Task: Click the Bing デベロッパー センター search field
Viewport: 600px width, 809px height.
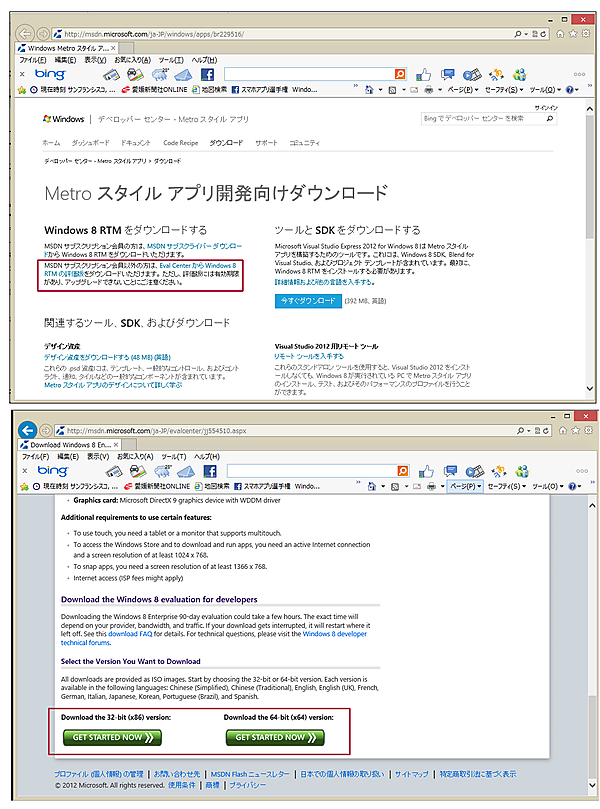Action: tap(490, 118)
